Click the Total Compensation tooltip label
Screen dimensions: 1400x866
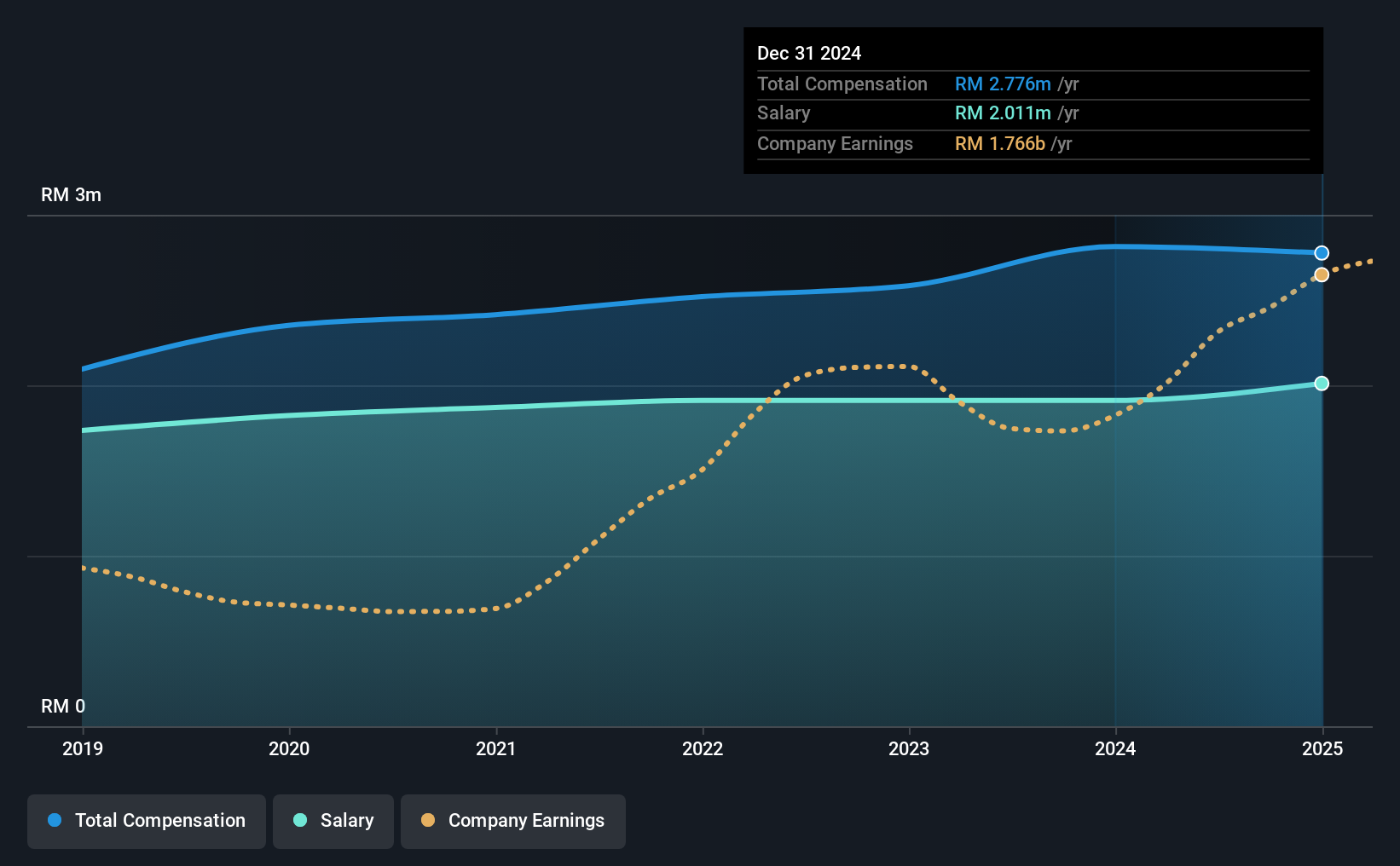point(842,84)
